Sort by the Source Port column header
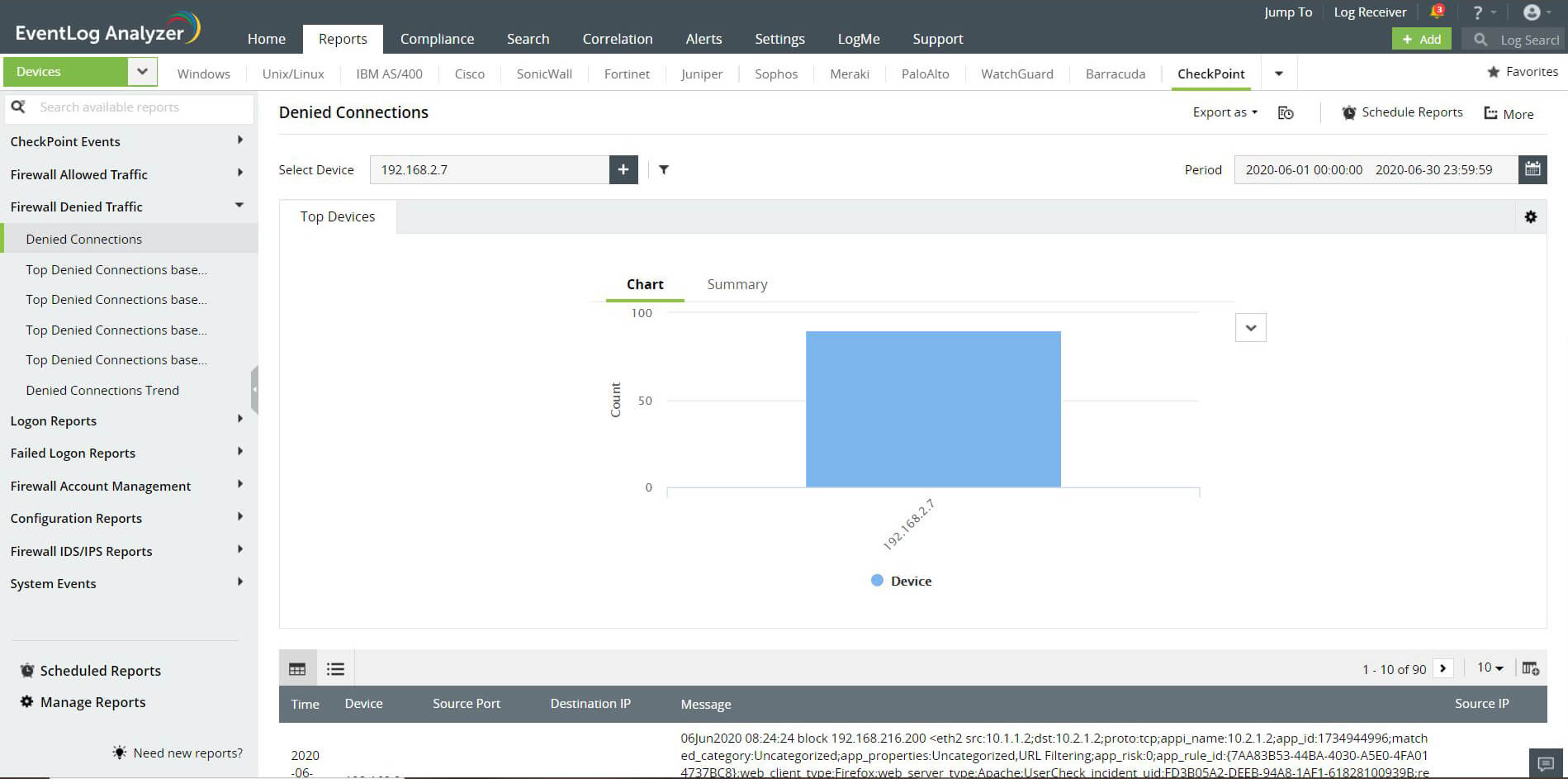The image size is (1568, 779). point(467,704)
